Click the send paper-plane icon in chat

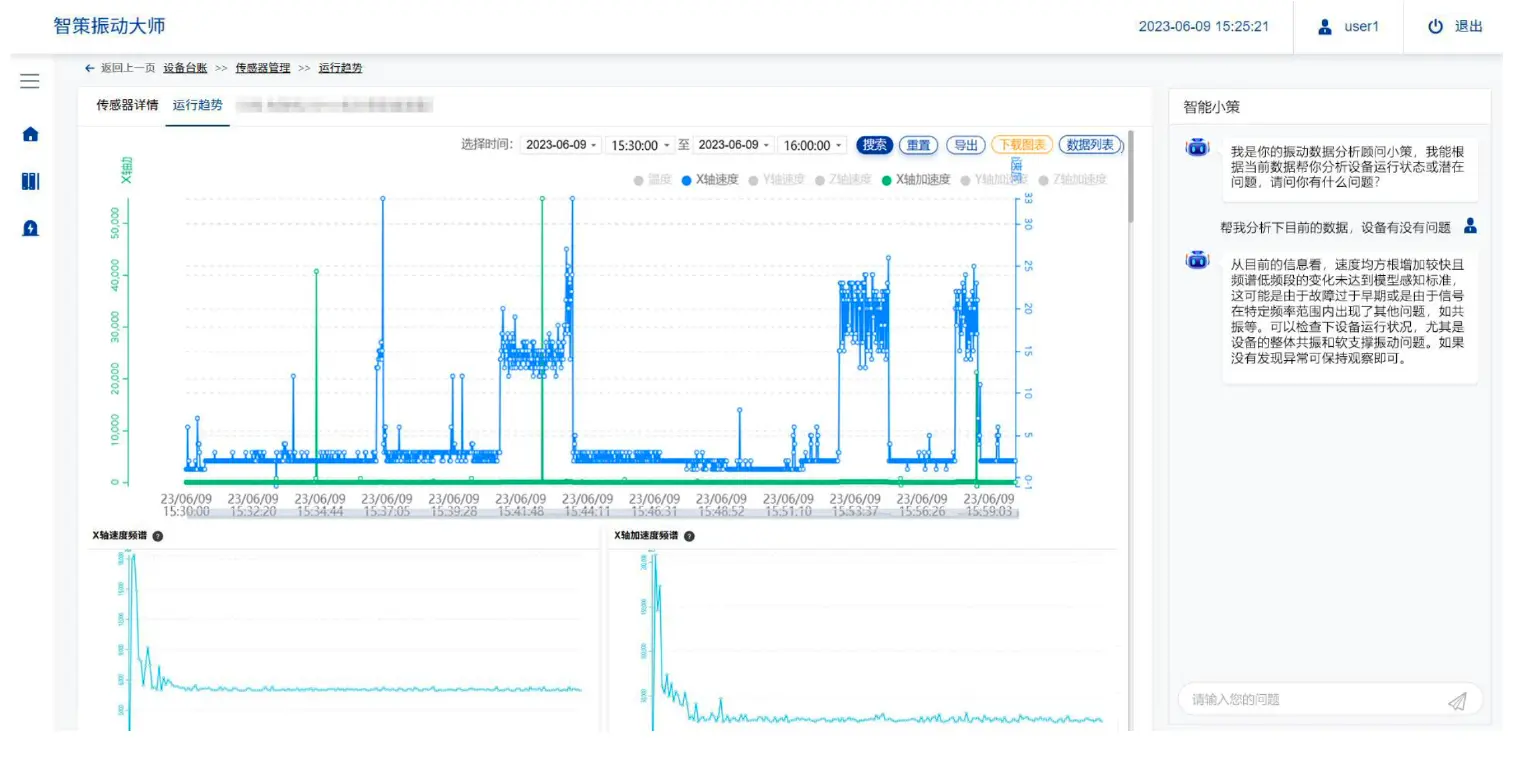1457,701
